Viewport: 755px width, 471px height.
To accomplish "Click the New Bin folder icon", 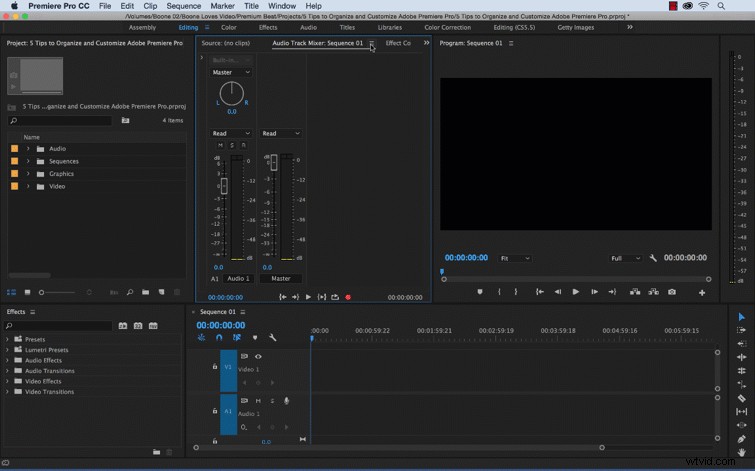I will (145, 292).
